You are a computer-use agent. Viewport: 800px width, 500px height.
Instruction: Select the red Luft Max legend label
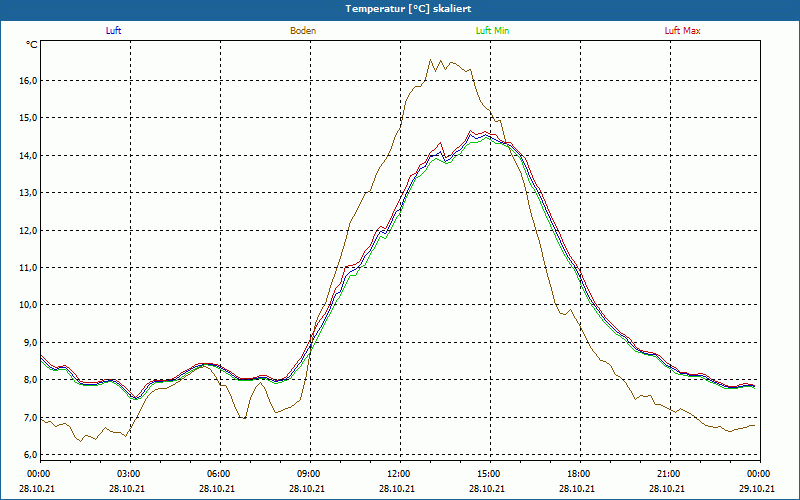coord(682,31)
